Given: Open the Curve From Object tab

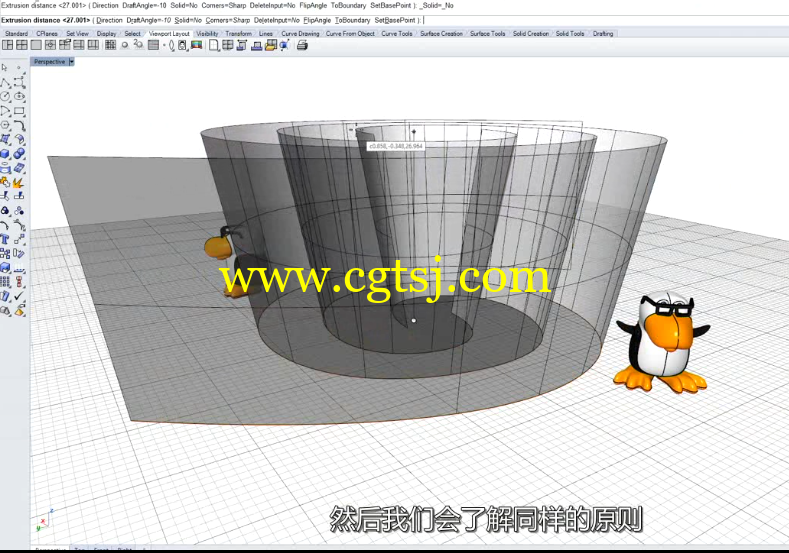Looking at the screenshot, I should coord(350,34).
